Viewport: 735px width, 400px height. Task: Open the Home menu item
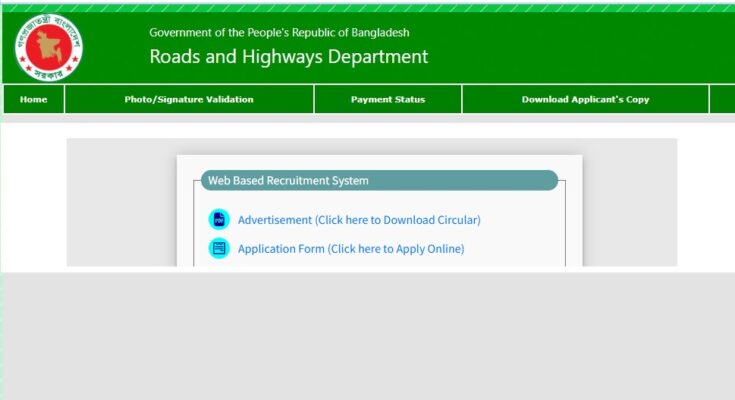coord(33,99)
